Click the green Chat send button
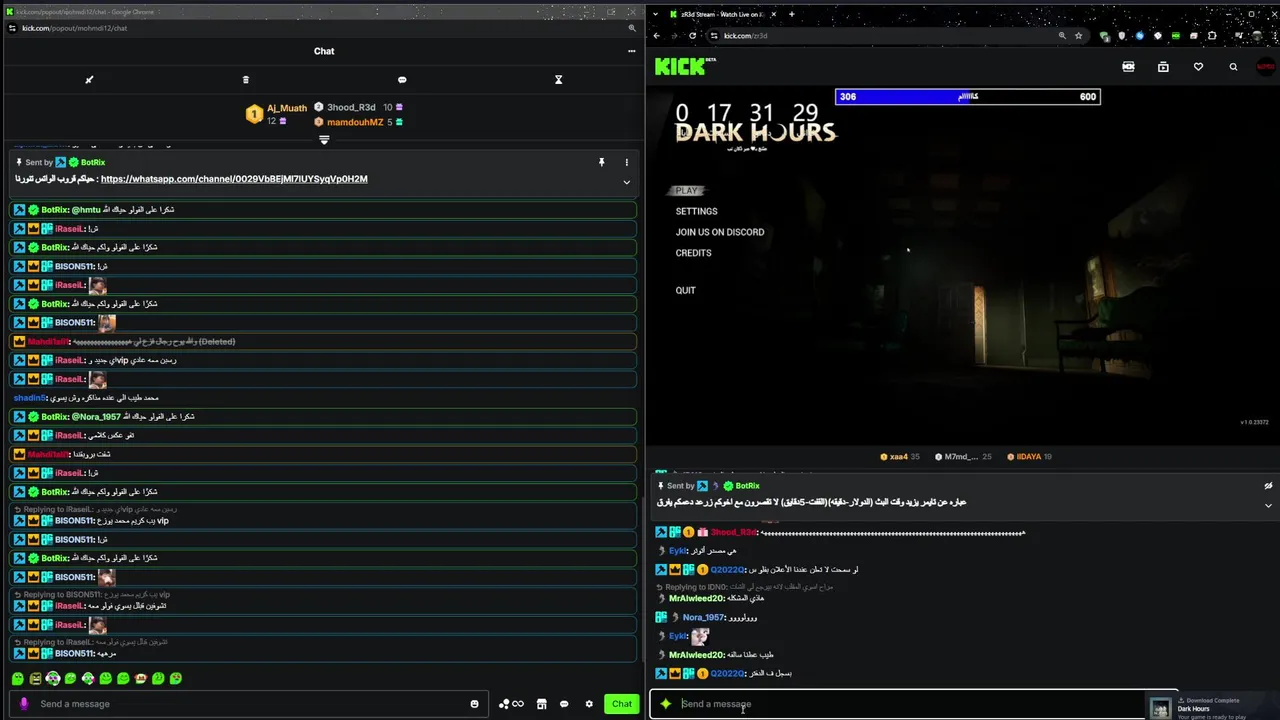The width and height of the screenshot is (1280, 720). (622, 704)
